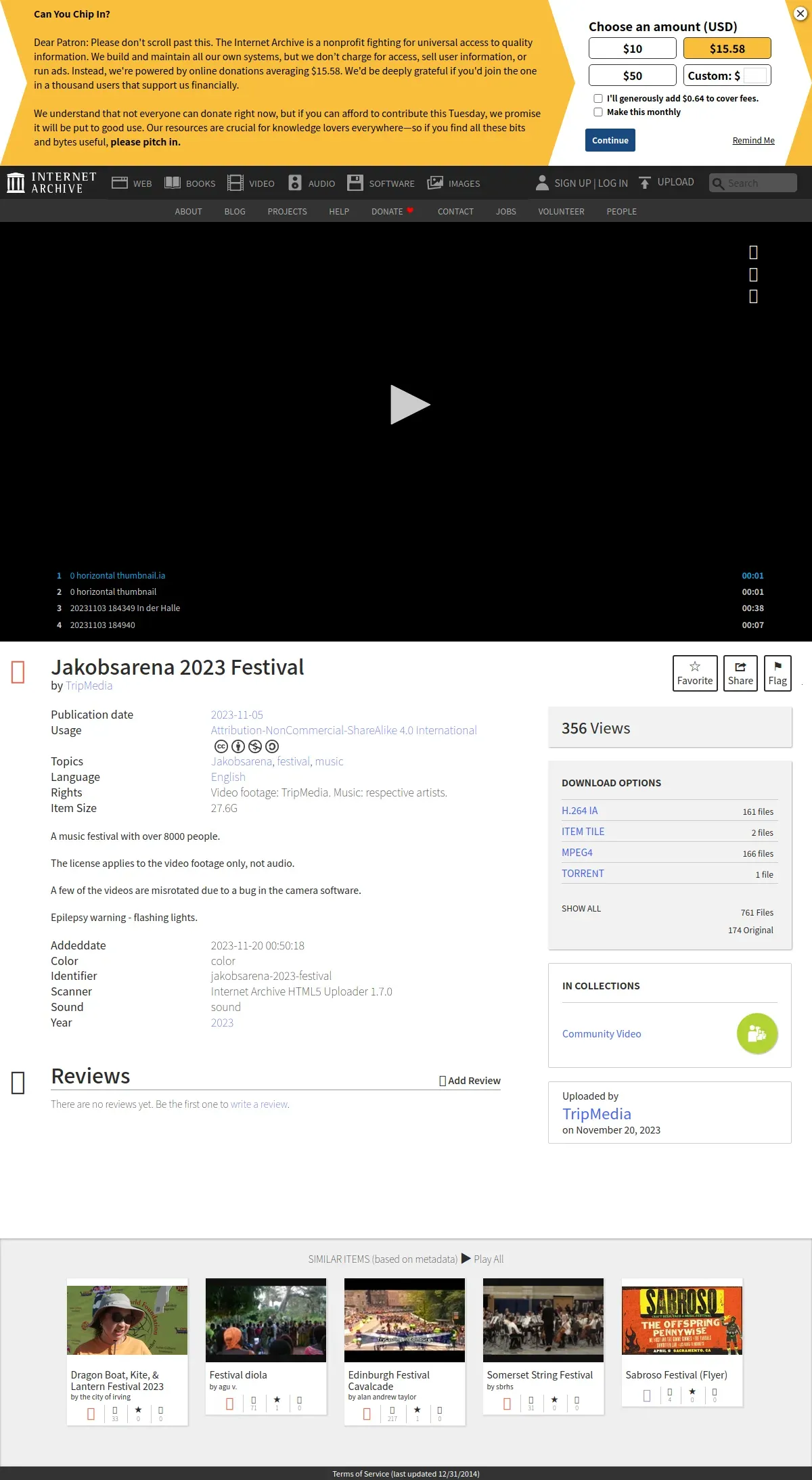Select playlist track 0 horizontal thumbnail.ia
The width and height of the screenshot is (812, 1480).
pyautogui.click(x=410, y=576)
